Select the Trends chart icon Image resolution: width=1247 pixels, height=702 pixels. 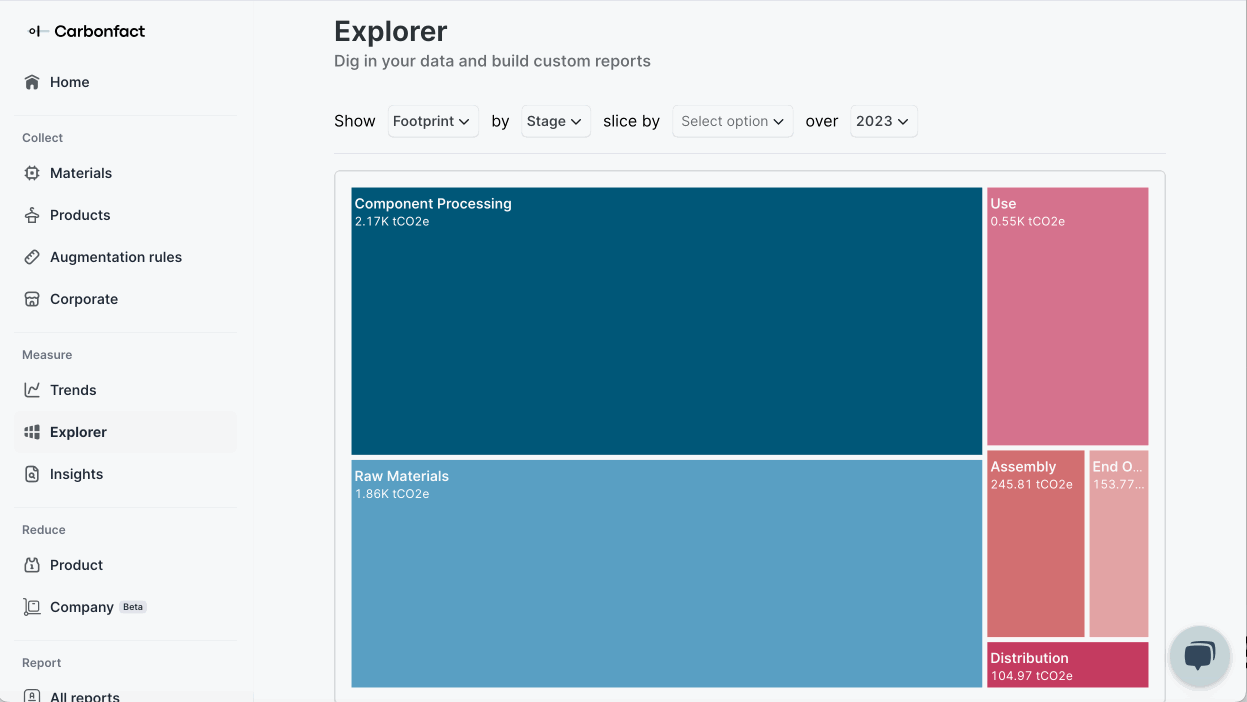30,390
